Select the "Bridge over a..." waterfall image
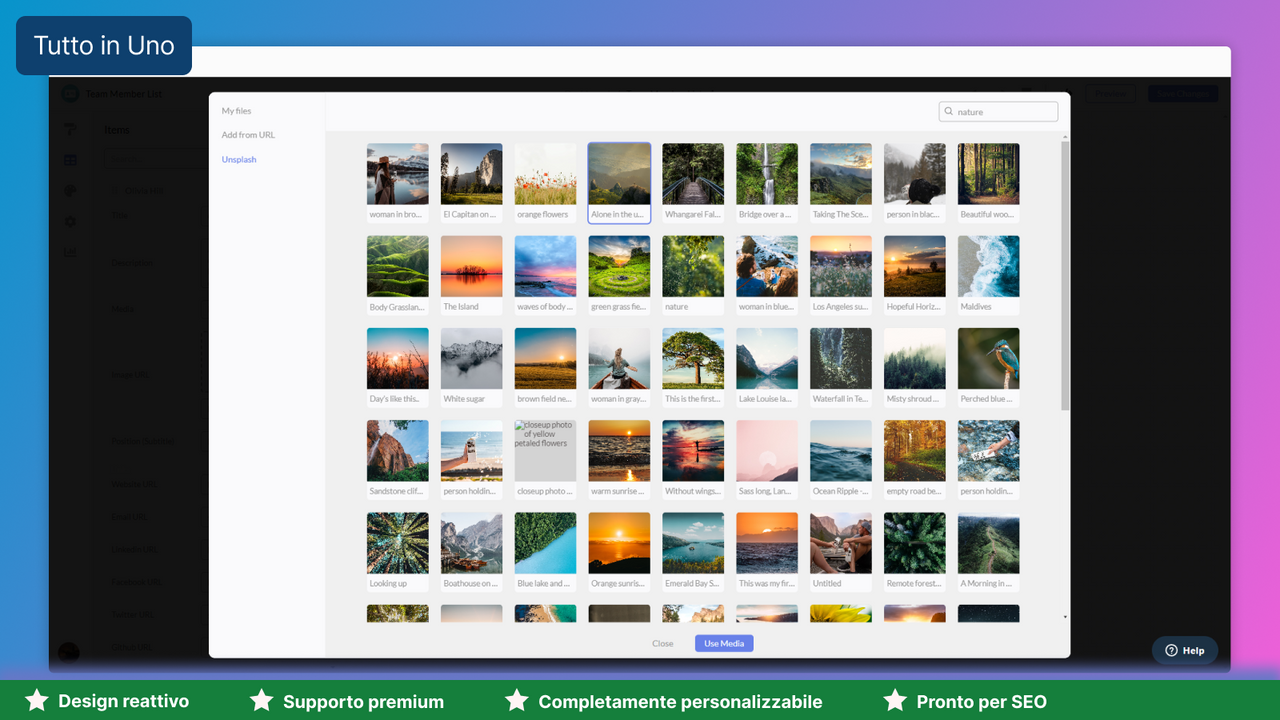Screen dimensions: 1280x720 click(x=767, y=182)
